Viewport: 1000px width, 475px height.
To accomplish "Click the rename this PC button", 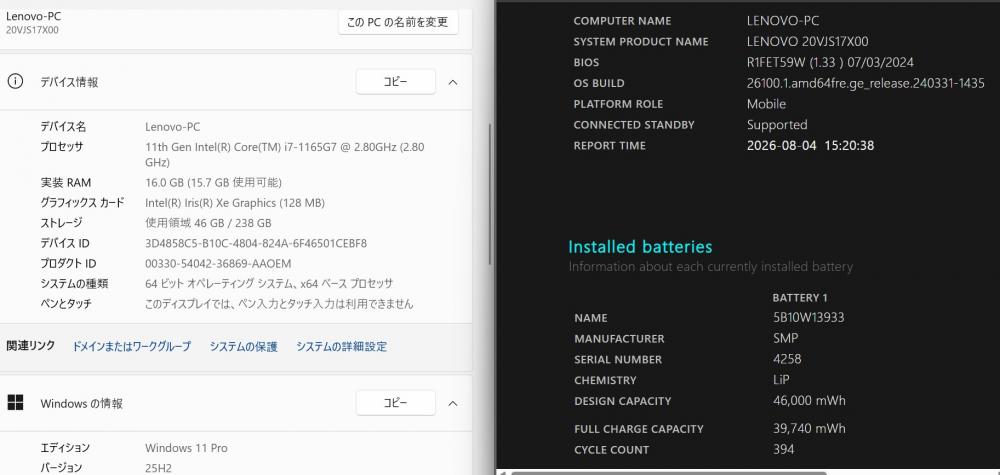I will coord(398,22).
